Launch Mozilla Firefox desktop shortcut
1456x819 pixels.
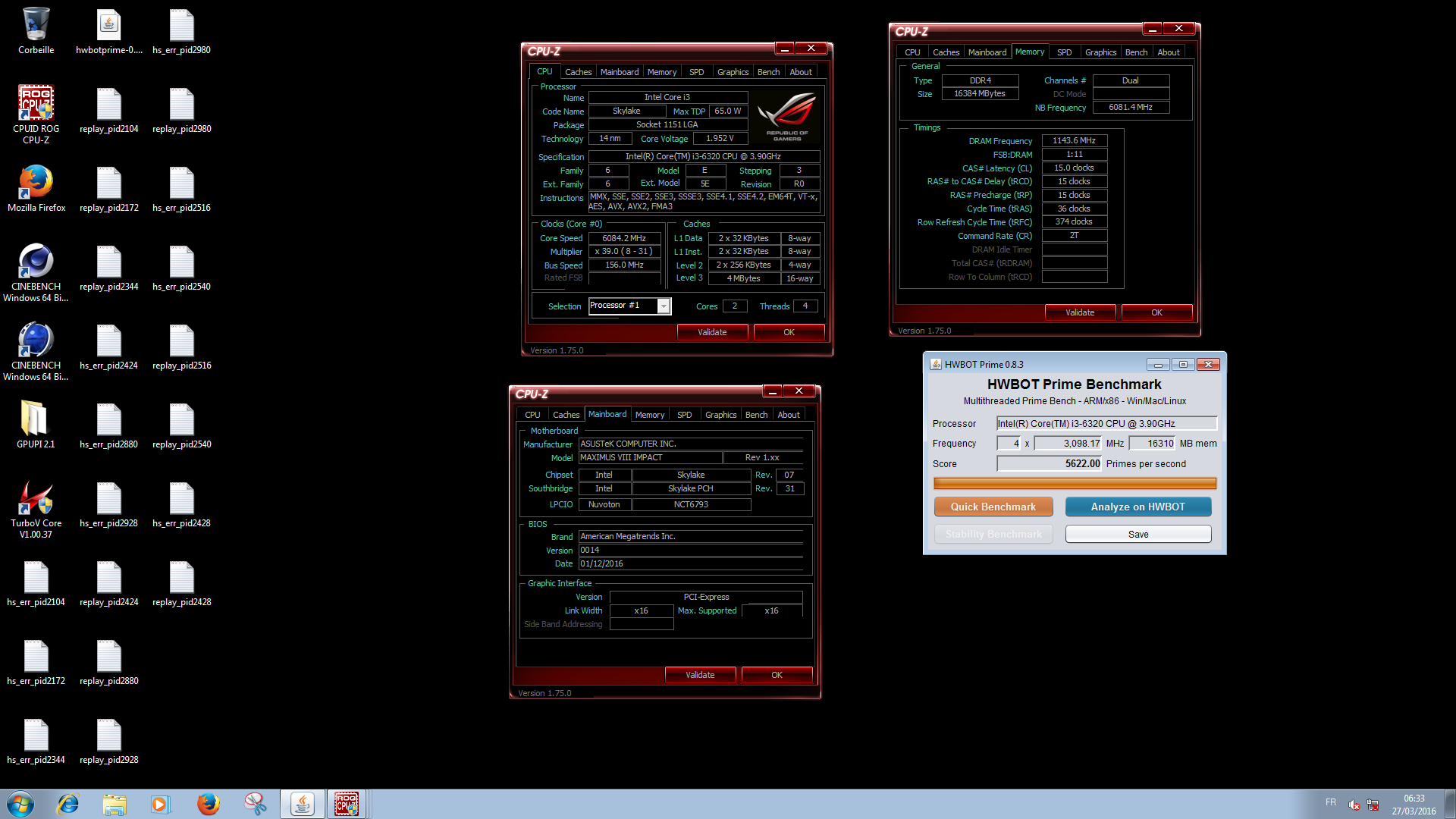pos(36,190)
